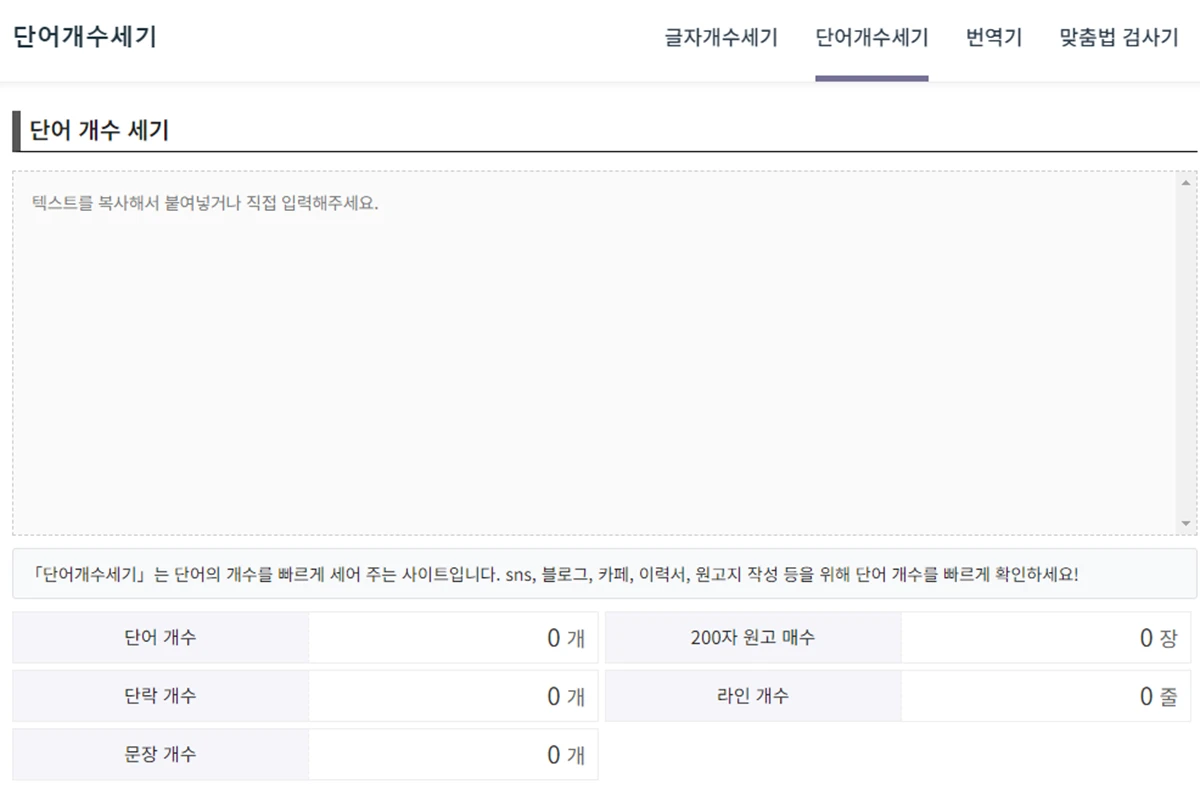Viewport: 1200px width, 789px height.
Task: Select the 단어개수세기 tab
Action: 872,37
